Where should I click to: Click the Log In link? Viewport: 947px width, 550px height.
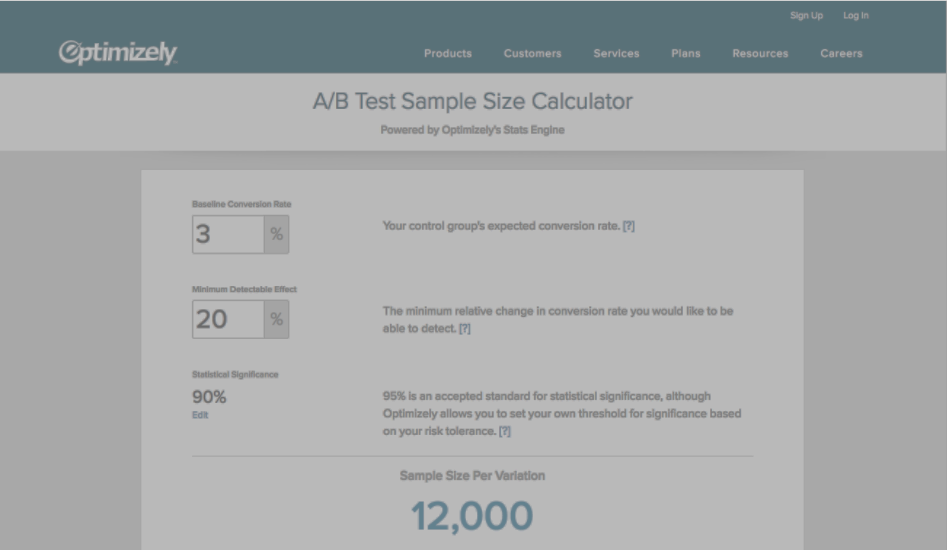[856, 16]
